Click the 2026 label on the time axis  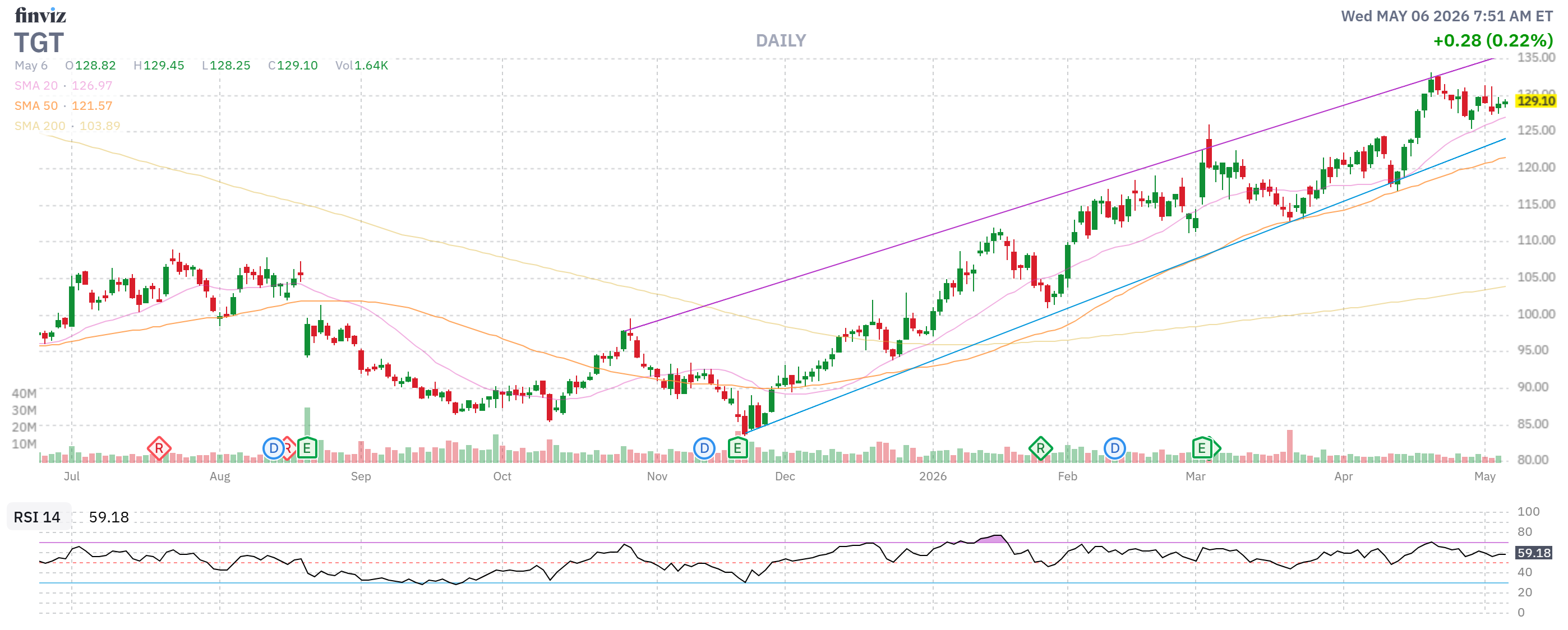933,477
